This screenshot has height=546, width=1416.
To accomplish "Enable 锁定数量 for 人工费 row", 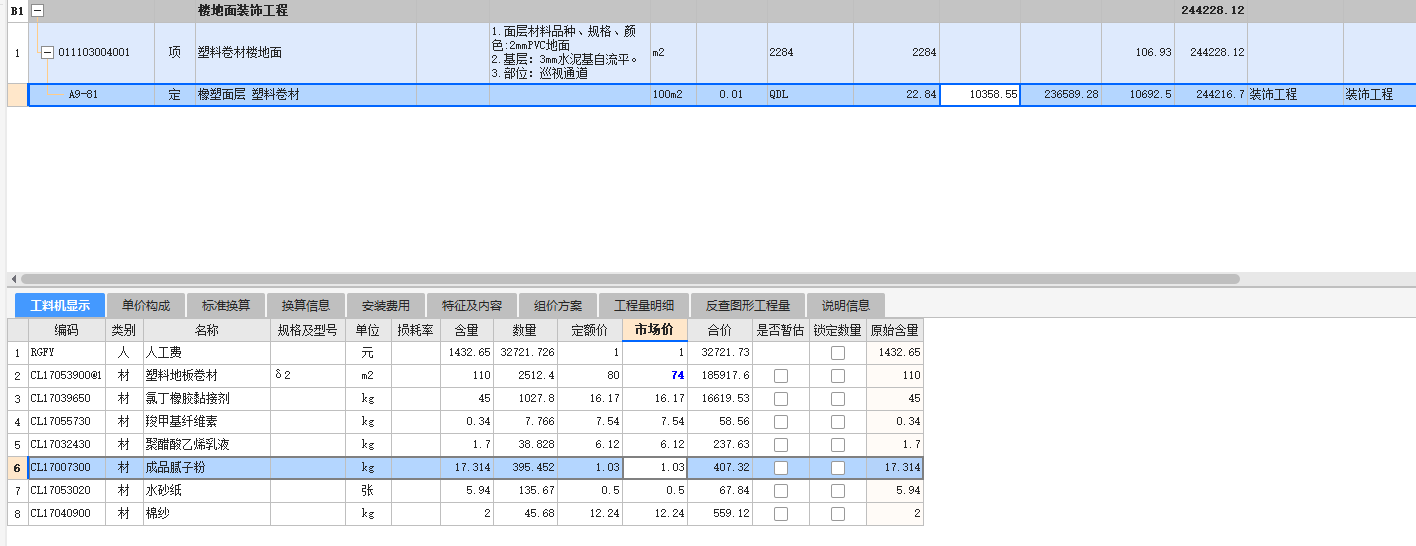I will pos(838,352).
